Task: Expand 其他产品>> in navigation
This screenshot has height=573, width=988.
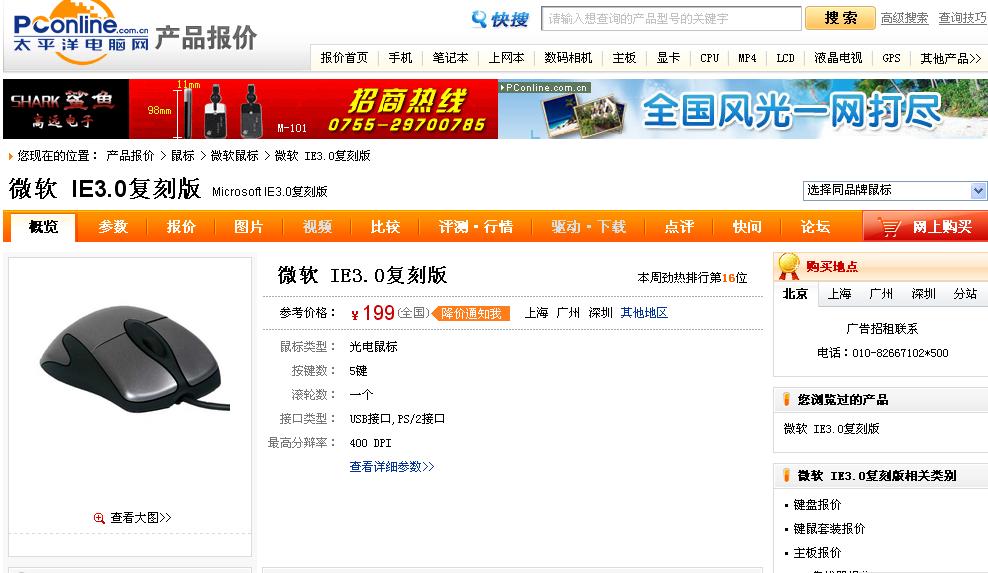Action: click(951, 59)
